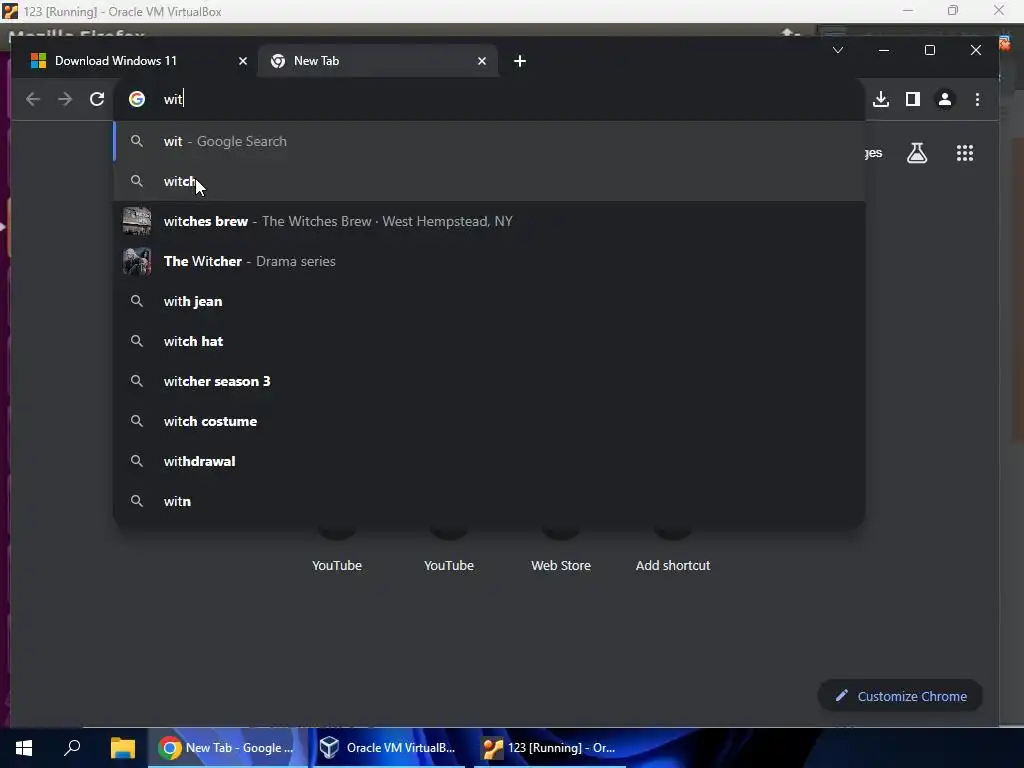
Task: Select 'witcher season 3' suggestion
Action: [x=490, y=381]
